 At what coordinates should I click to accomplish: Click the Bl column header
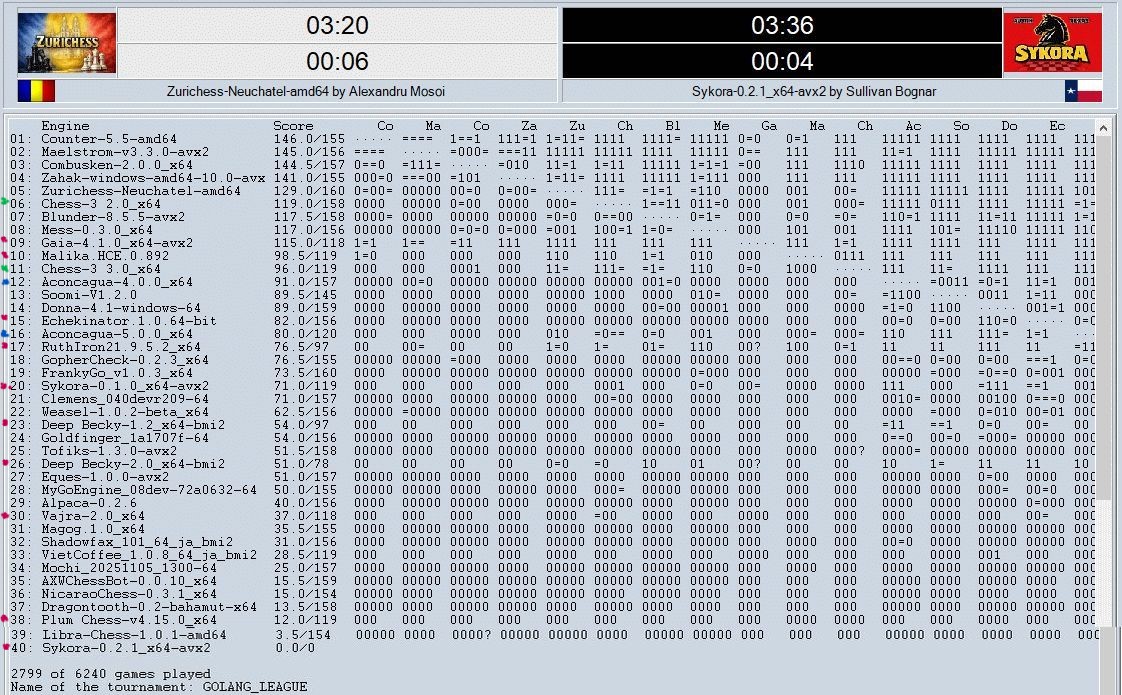pyautogui.click(x=673, y=126)
